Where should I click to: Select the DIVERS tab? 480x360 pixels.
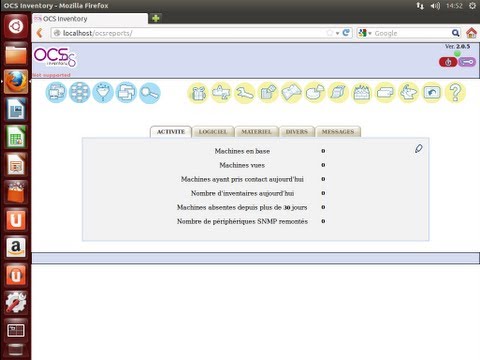tap(297, 132)
